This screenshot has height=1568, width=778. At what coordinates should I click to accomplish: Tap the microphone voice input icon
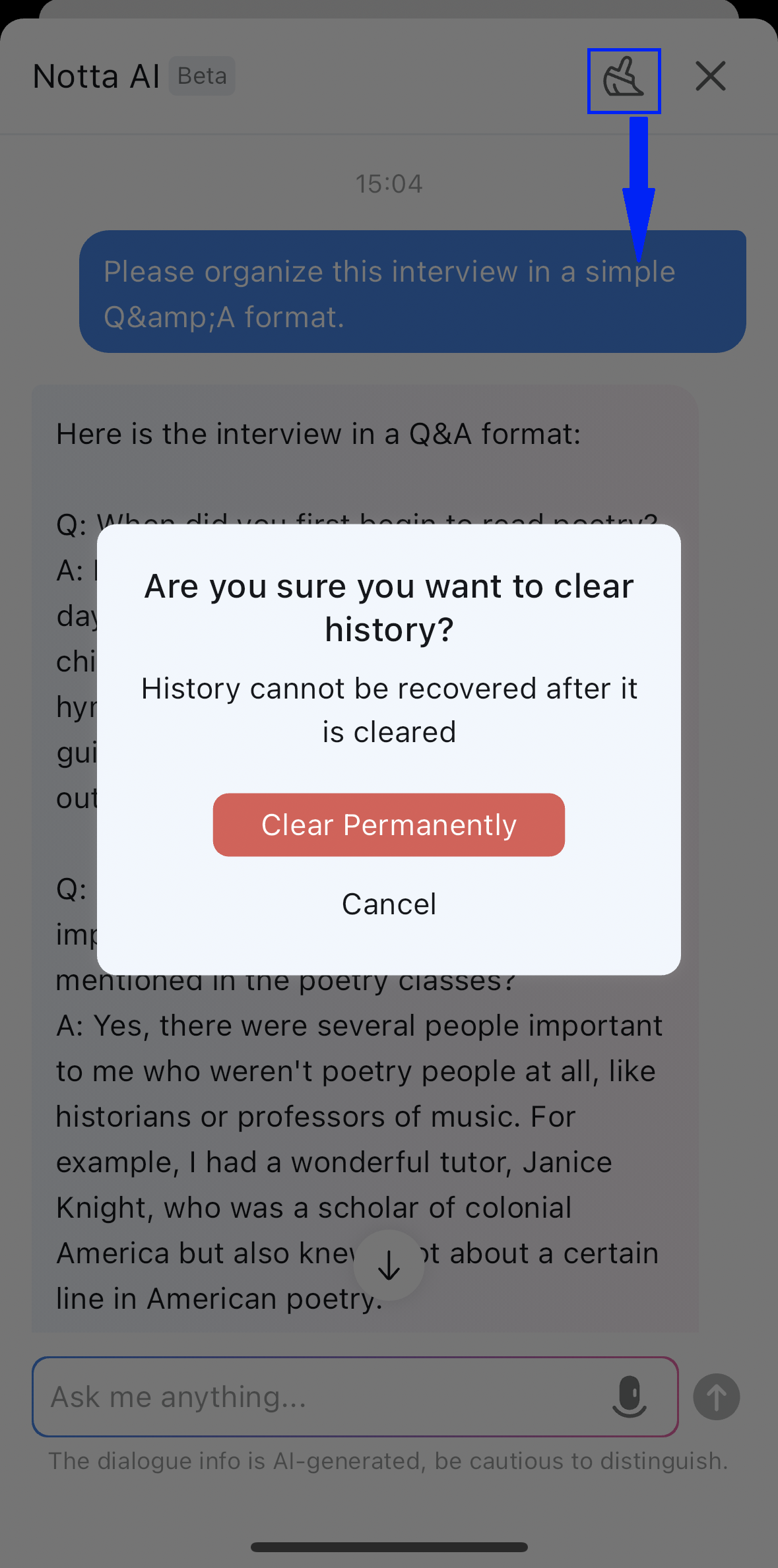[x=630, y=1396]
